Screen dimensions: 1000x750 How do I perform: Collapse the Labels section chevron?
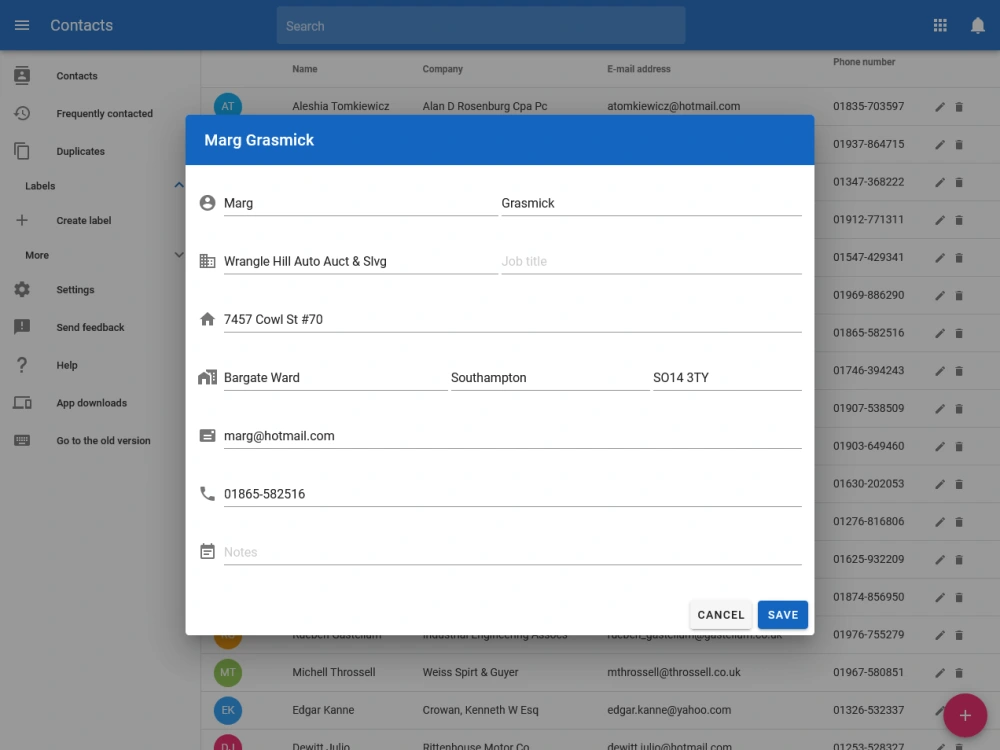179,186
